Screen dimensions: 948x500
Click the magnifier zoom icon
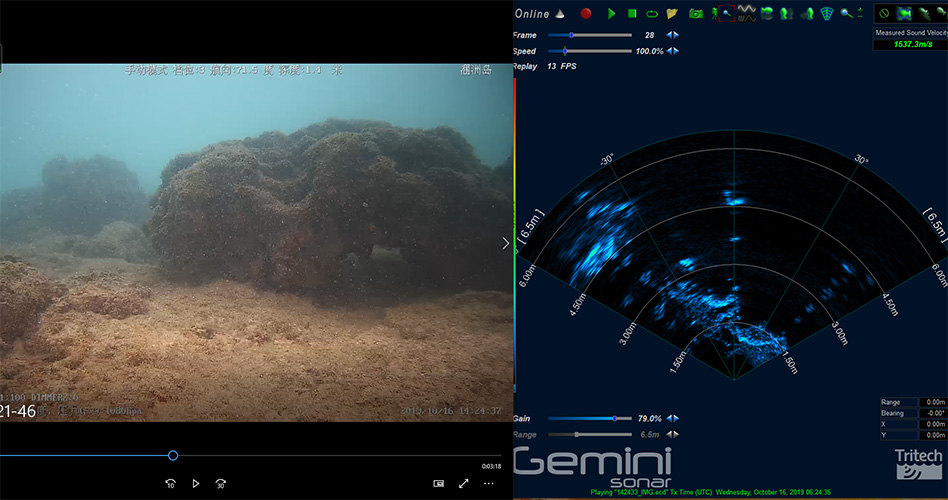click(x=846, y=13)
